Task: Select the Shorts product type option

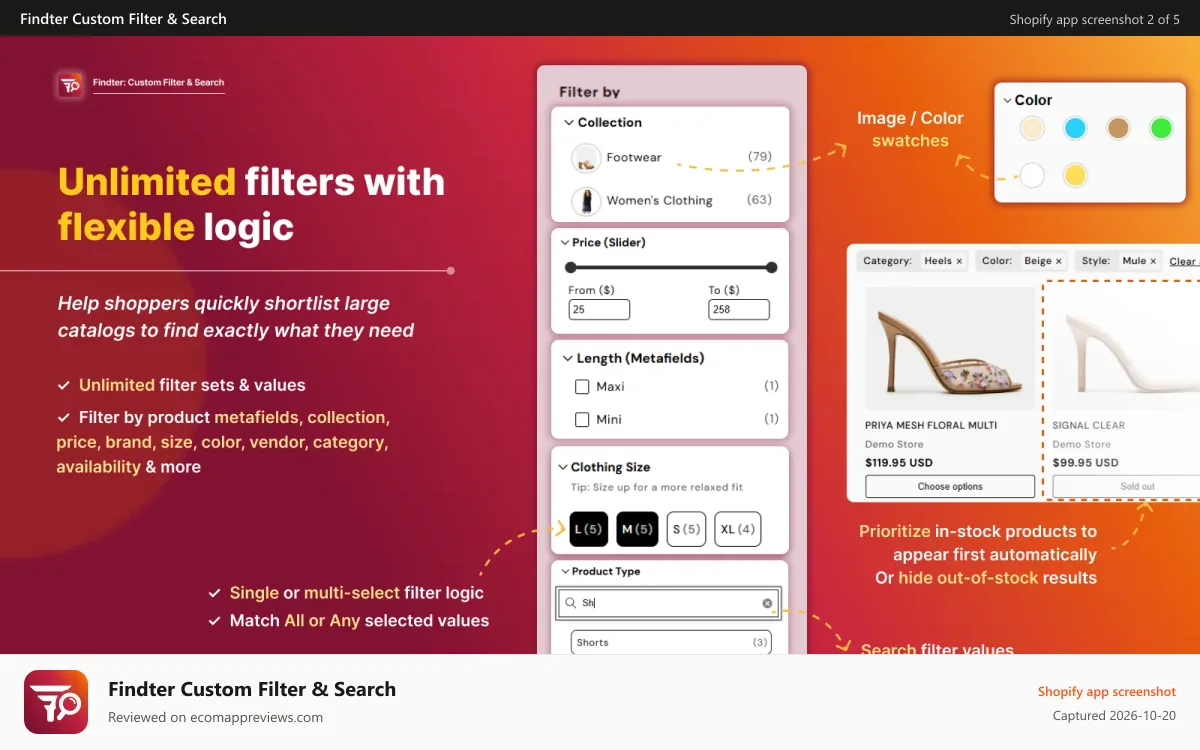Action: coord(671,643)
